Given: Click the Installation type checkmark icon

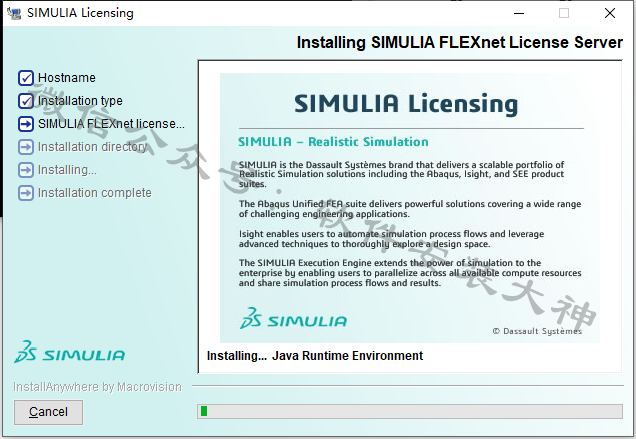Looking at the screenshot, I should pos(26,101).
